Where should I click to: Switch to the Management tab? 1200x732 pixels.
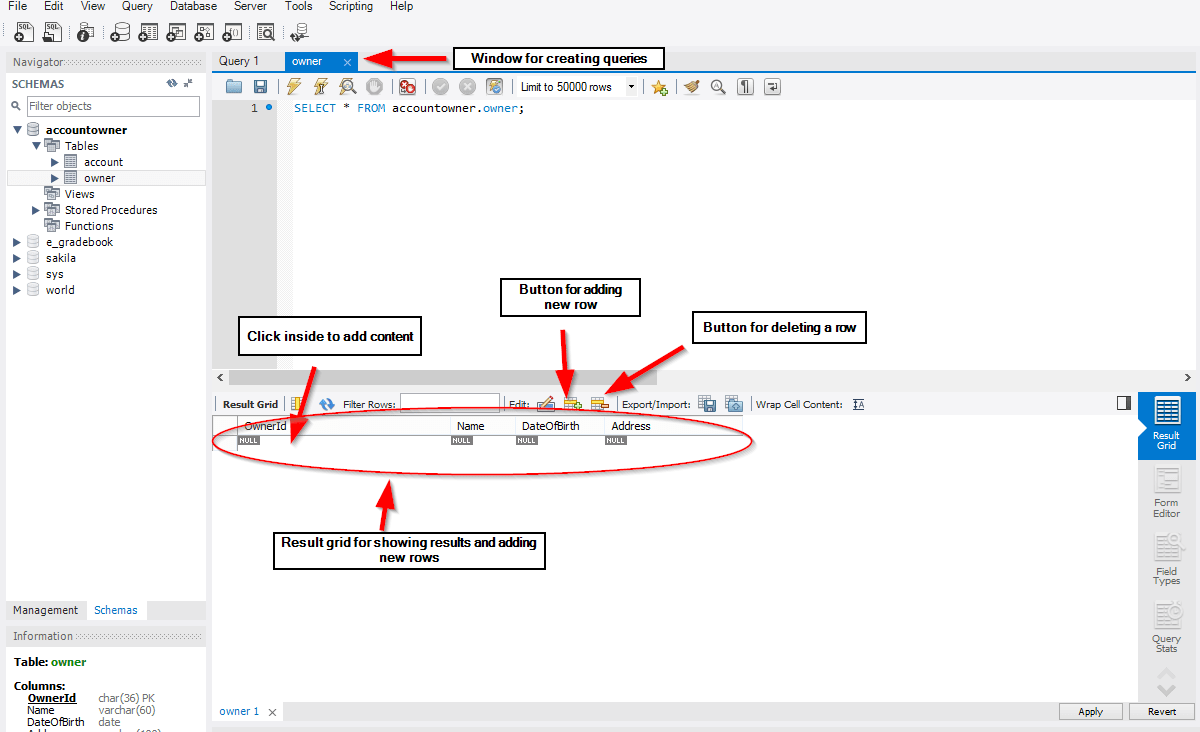pos(45,609)
